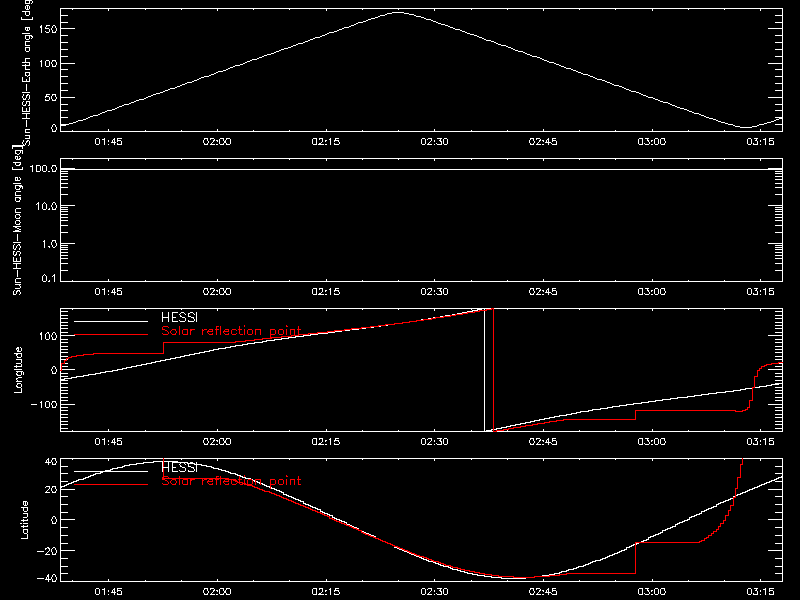Image resolution: width=800 pixels, height=600 pixels.
Task: Click 01:45 time label under Latitude plot
Action: click(x=108, y=592)
